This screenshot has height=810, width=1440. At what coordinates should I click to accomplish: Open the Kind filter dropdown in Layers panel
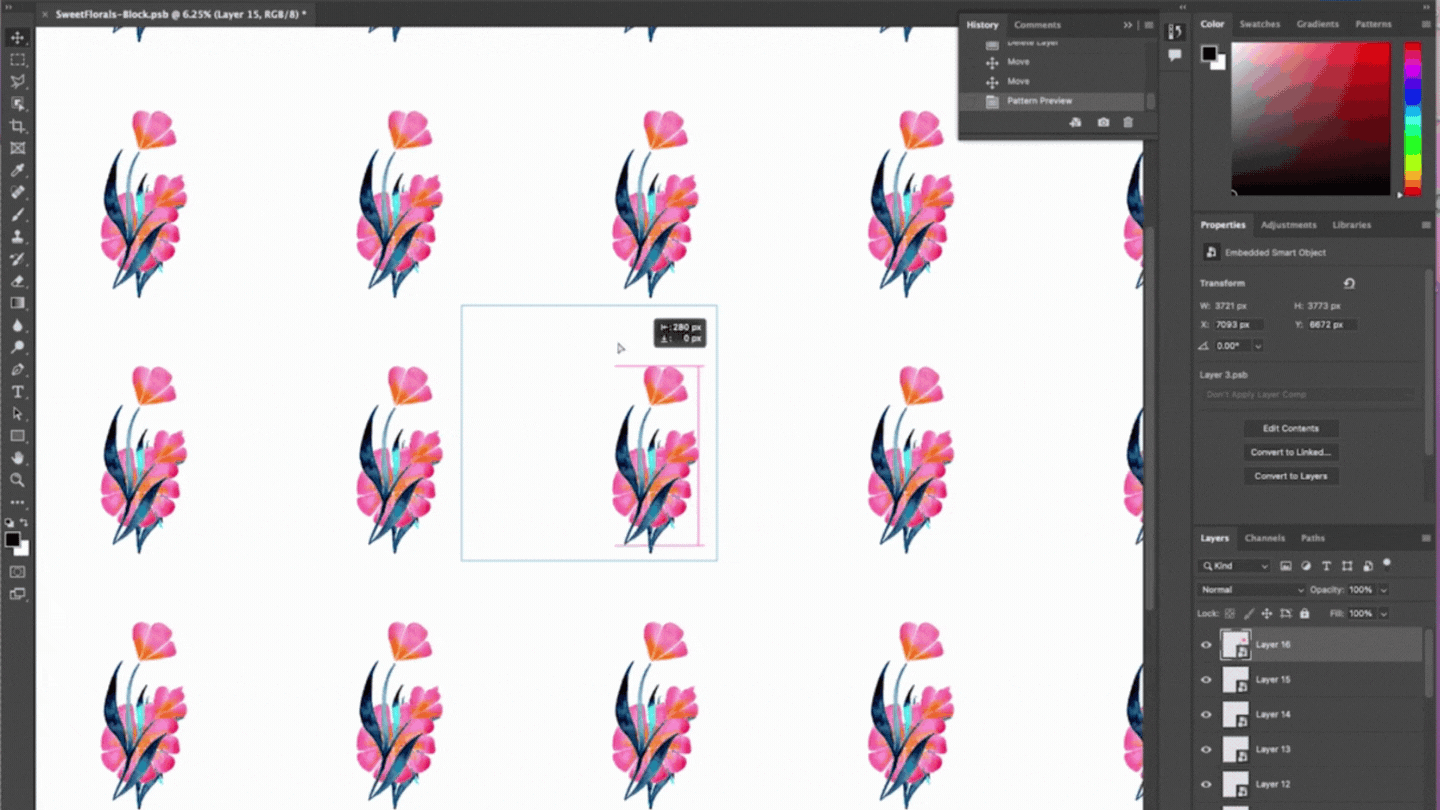click(x=1233, y=565)
